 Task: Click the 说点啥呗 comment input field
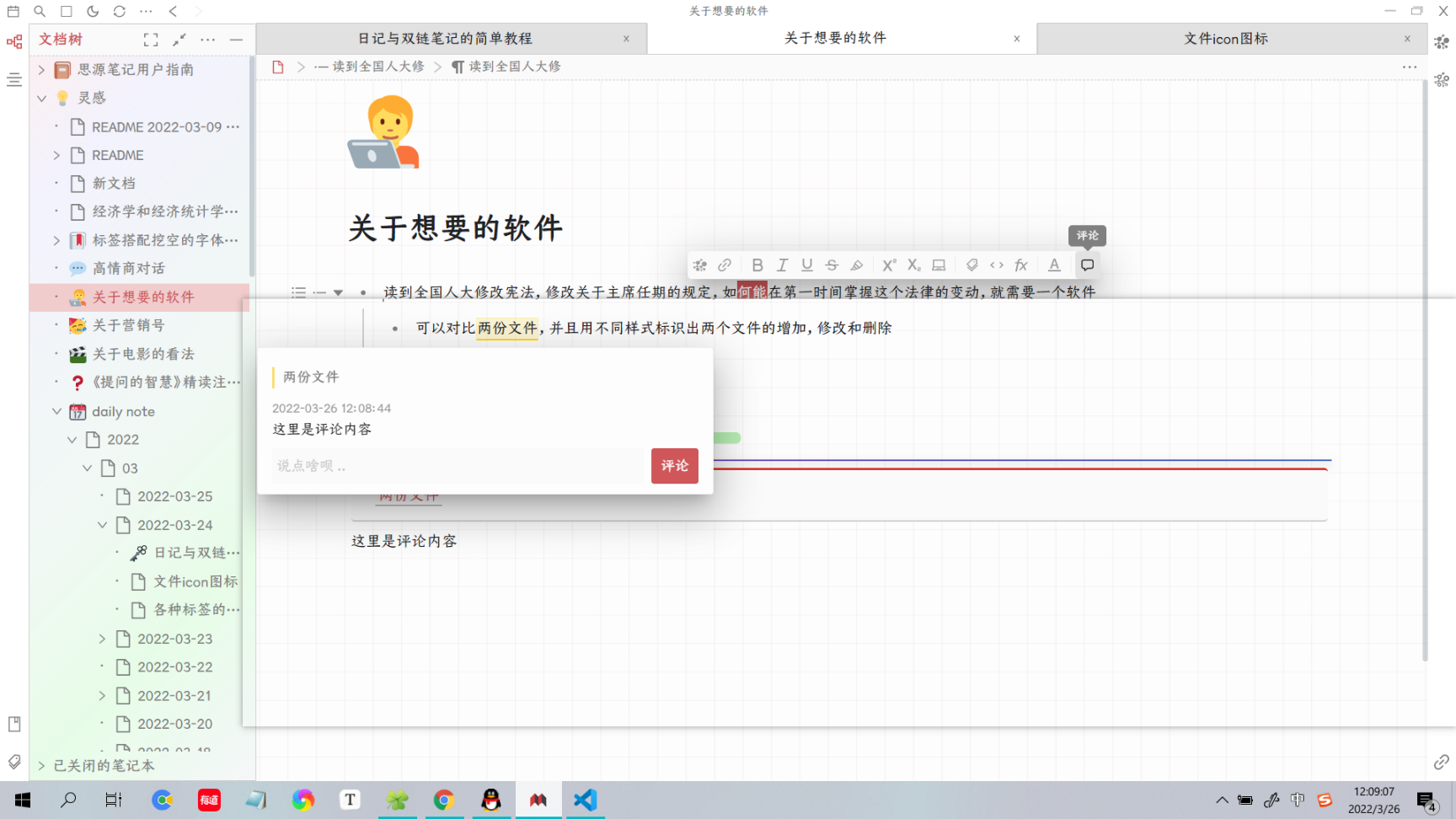(x=458, y=466)
